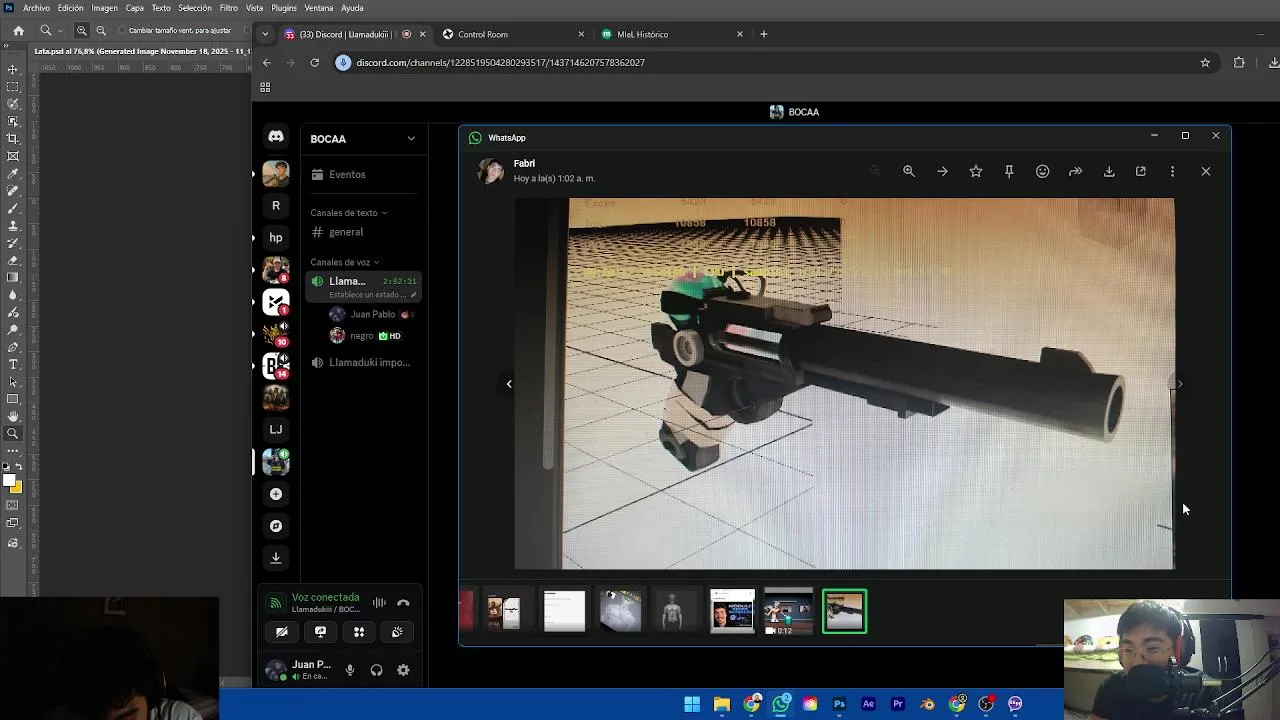
Task: Collapse 'Canales de texto' category
Action: coord(348,213)
